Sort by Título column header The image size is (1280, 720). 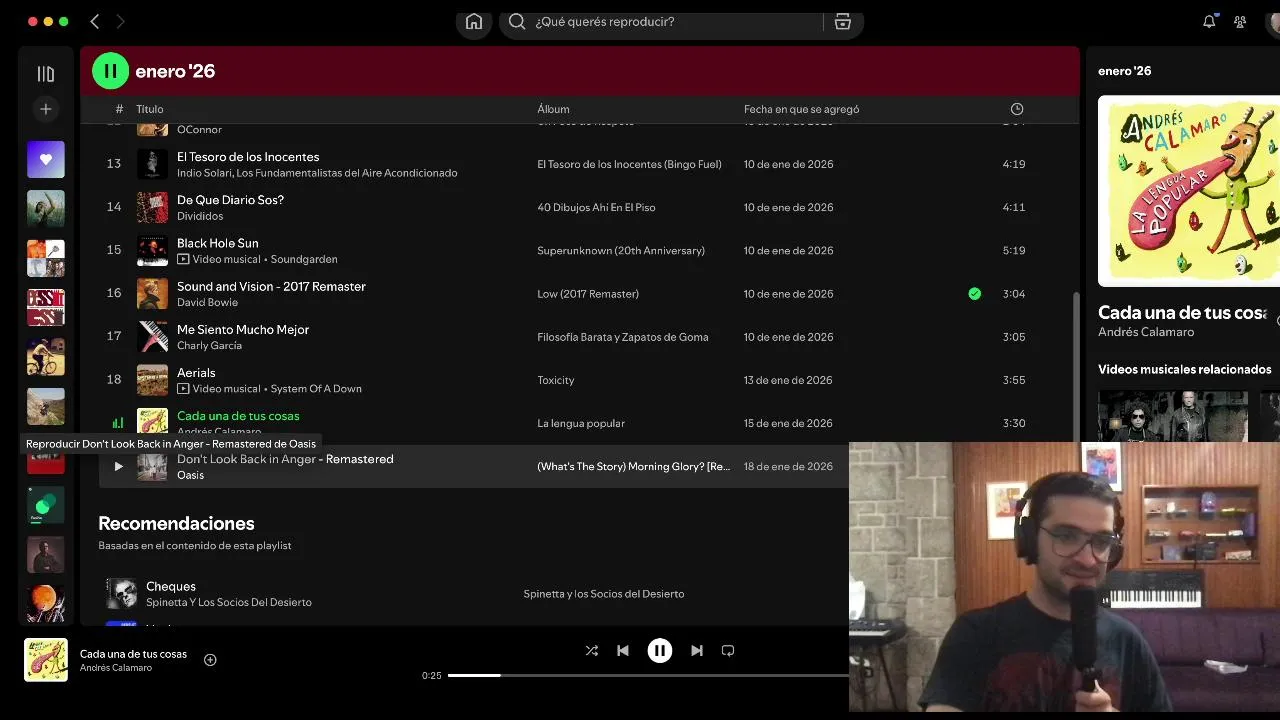coord(150,109)
